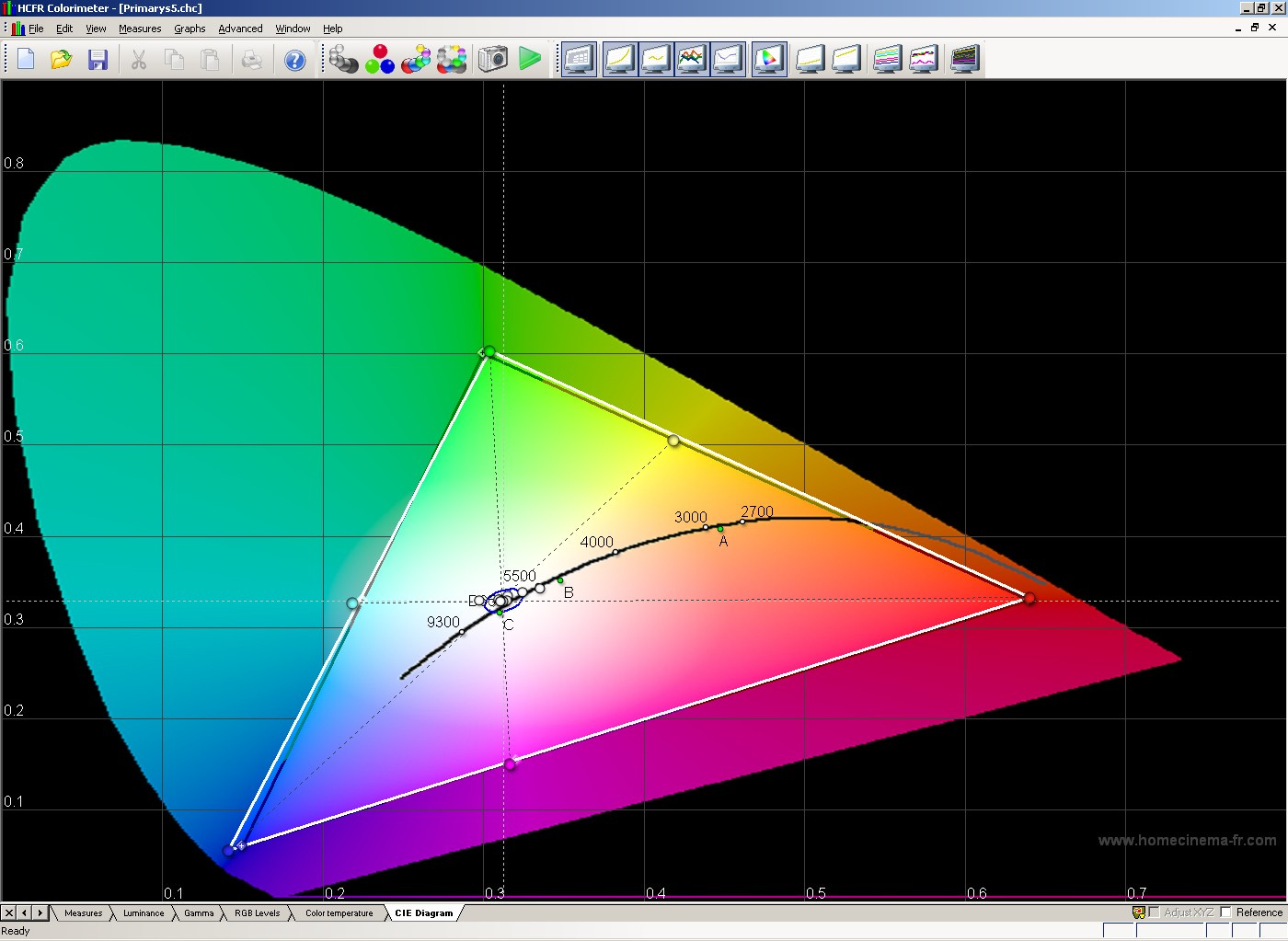
Task: Click the measured red primary point
Action: coord(1029,598)
